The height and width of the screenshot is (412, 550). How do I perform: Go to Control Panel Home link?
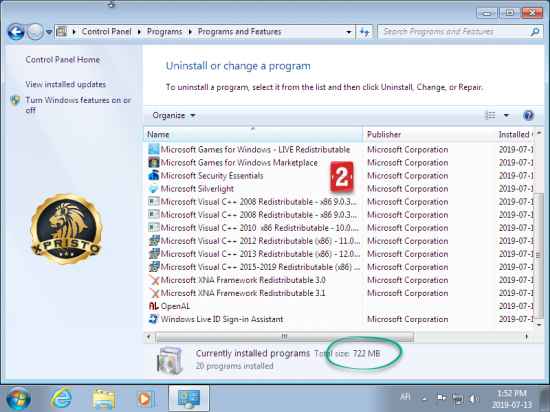[x=63, y=60]
